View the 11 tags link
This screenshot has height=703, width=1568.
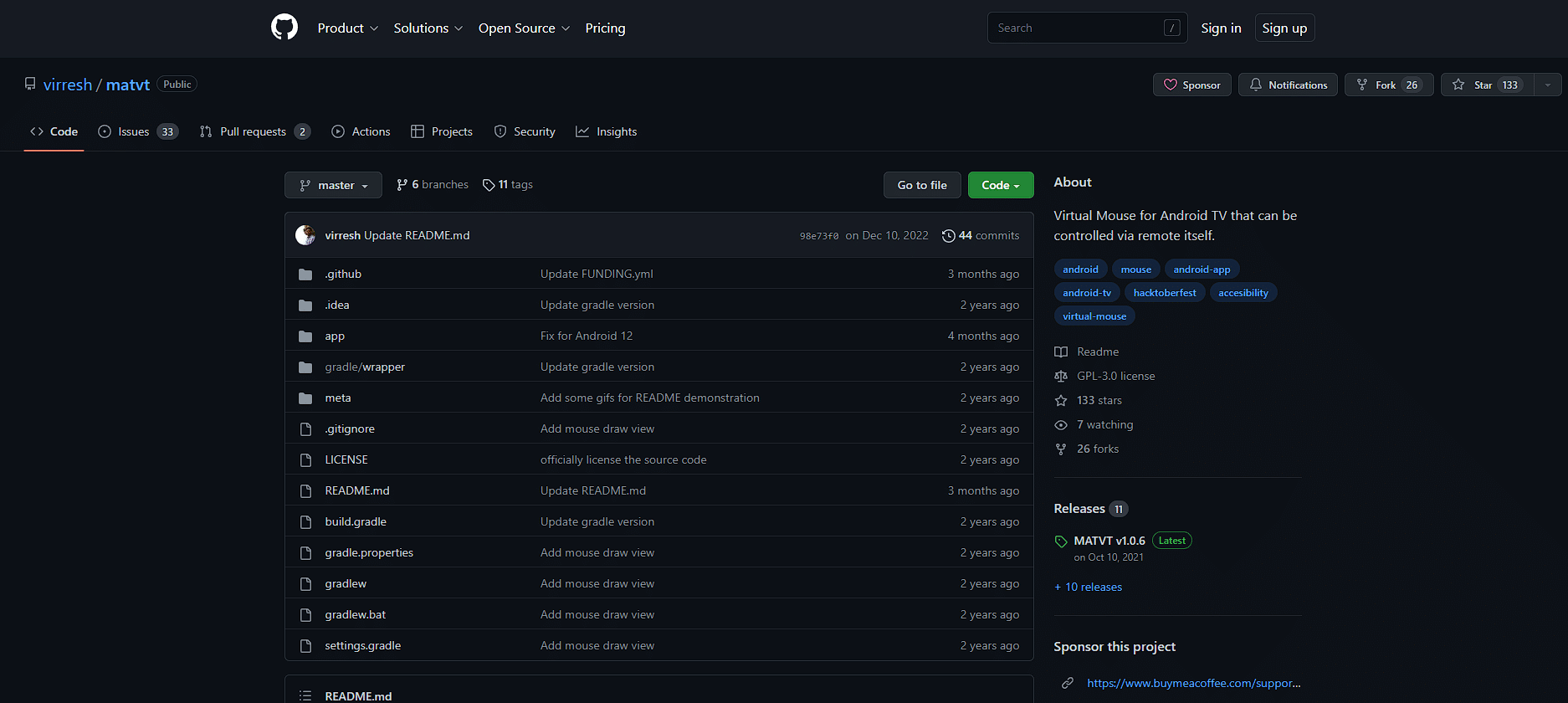click(508, 184)
